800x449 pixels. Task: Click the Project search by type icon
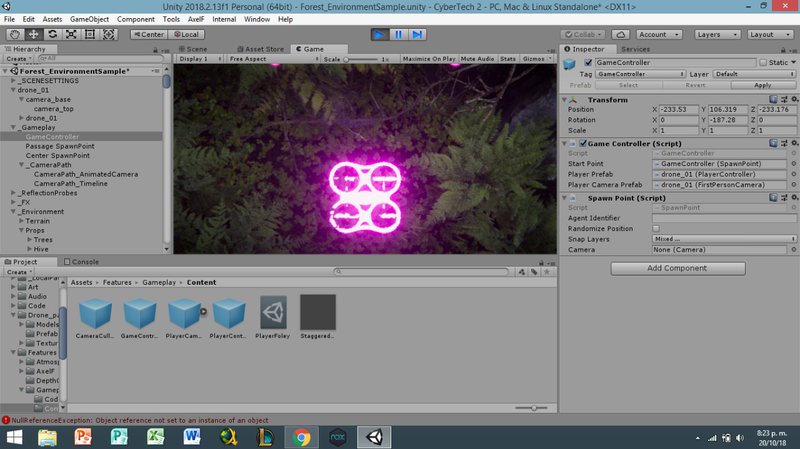[x=521, y=272]
